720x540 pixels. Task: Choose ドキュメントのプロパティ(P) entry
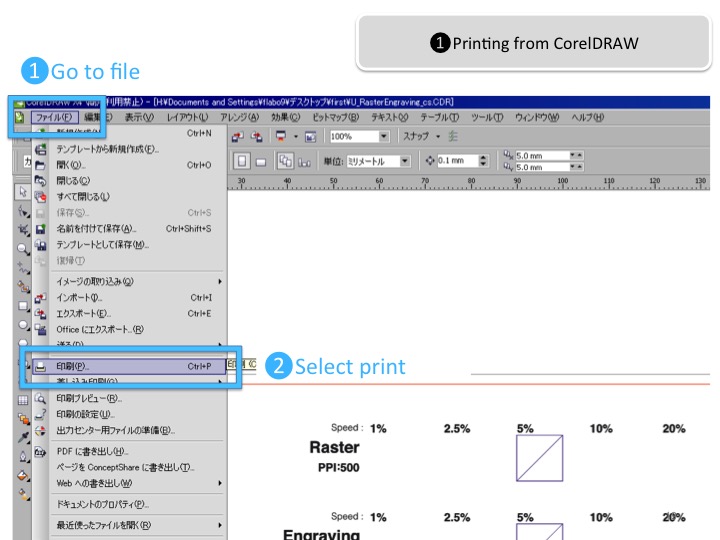(129, 504)
